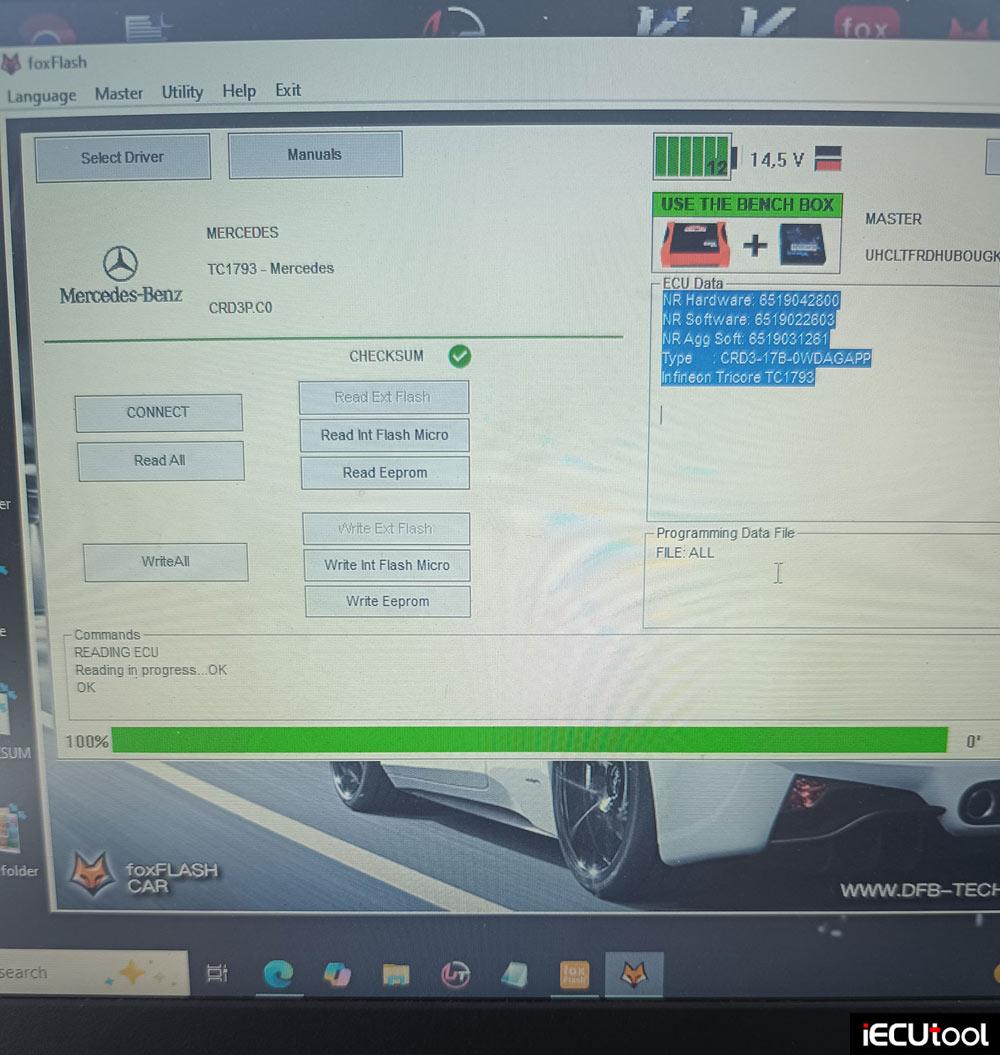Click the green 100% progress bar
1000x1055 pixels.
click(530, 738)
